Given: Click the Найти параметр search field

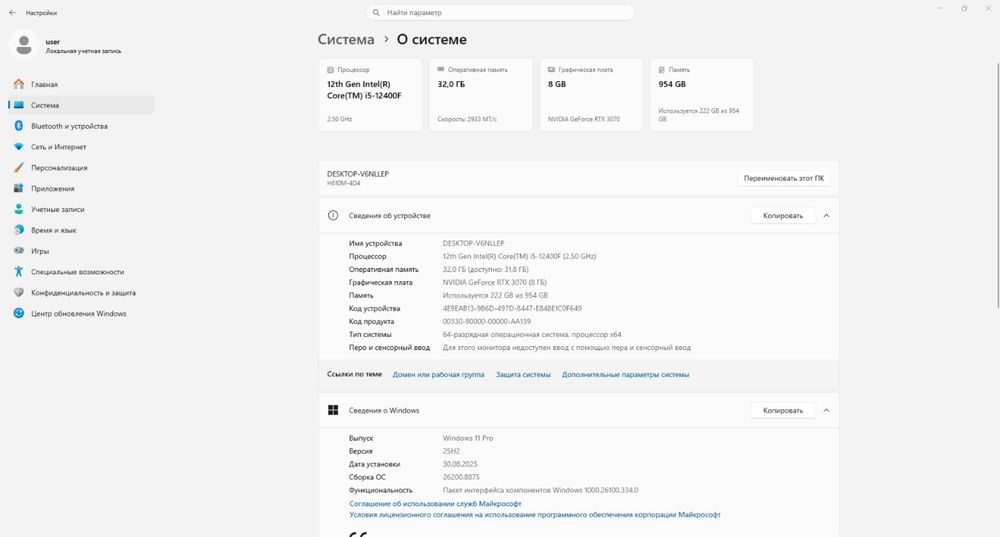Looking at the screenshot, I should (x=500, y=12).
